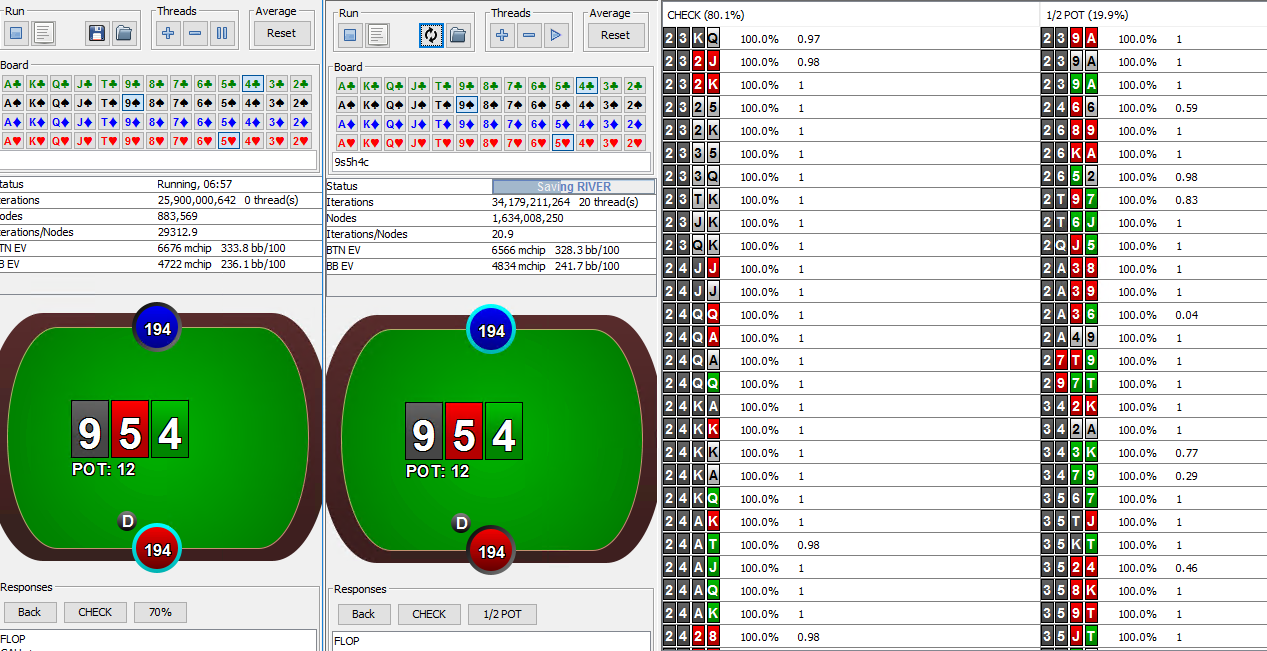
Task: Toggle J♠ on the right window board
Action: tap(418, 105)
